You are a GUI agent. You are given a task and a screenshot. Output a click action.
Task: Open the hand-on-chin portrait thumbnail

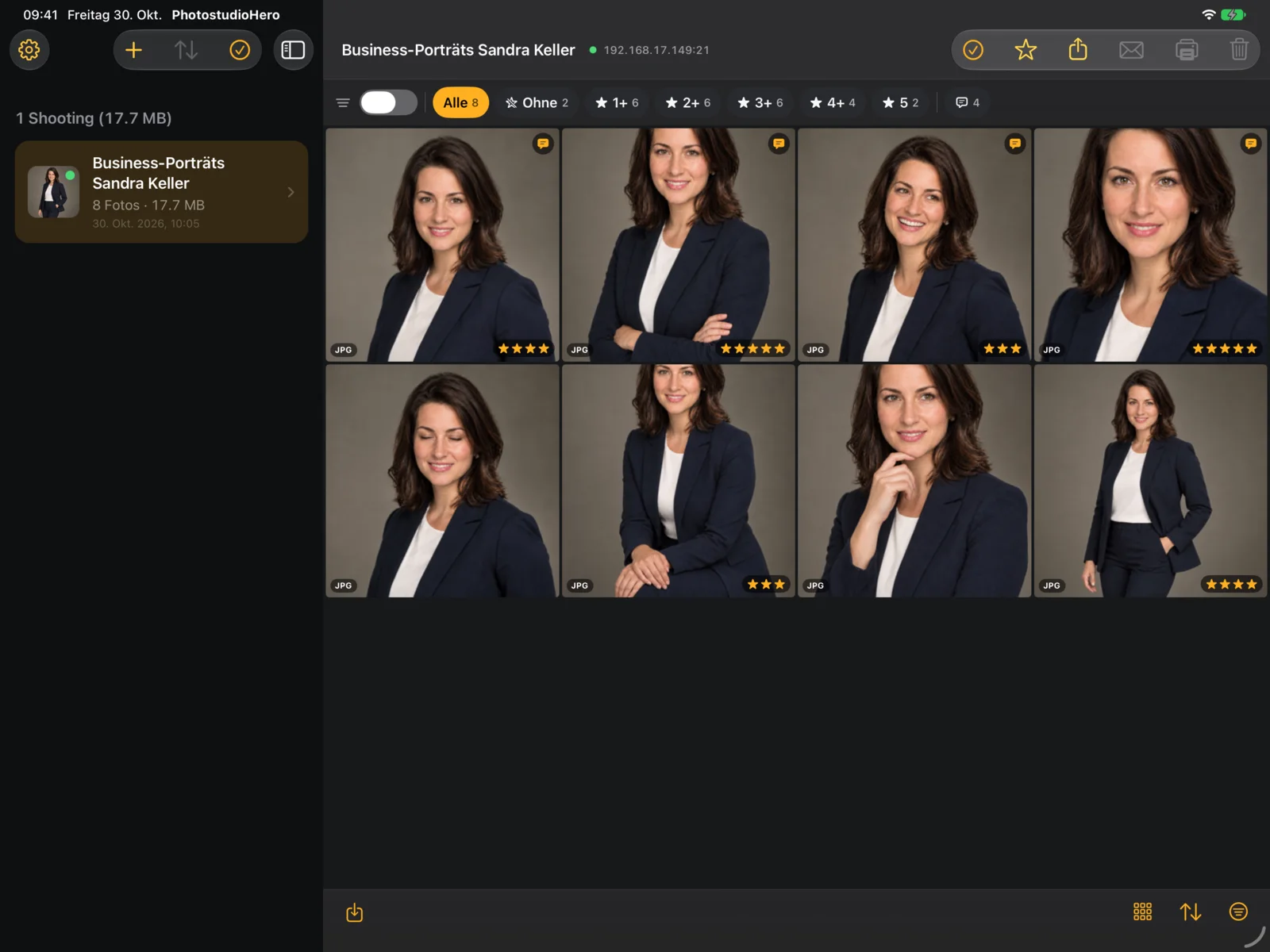(x=914, y=481)
